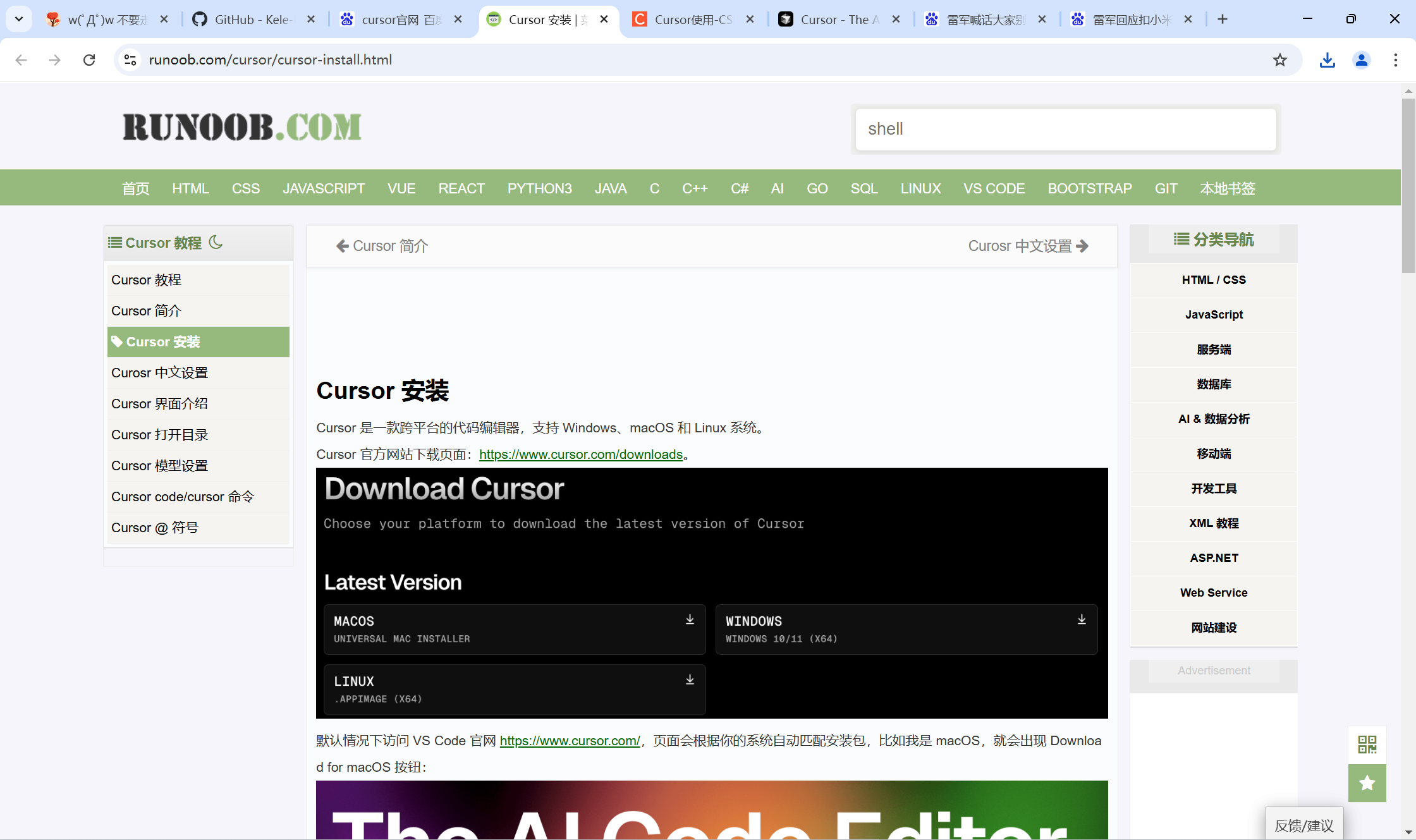Open AI & 数据分析 category
This screenshot has width=1416, height=840.
[1214, 419]
